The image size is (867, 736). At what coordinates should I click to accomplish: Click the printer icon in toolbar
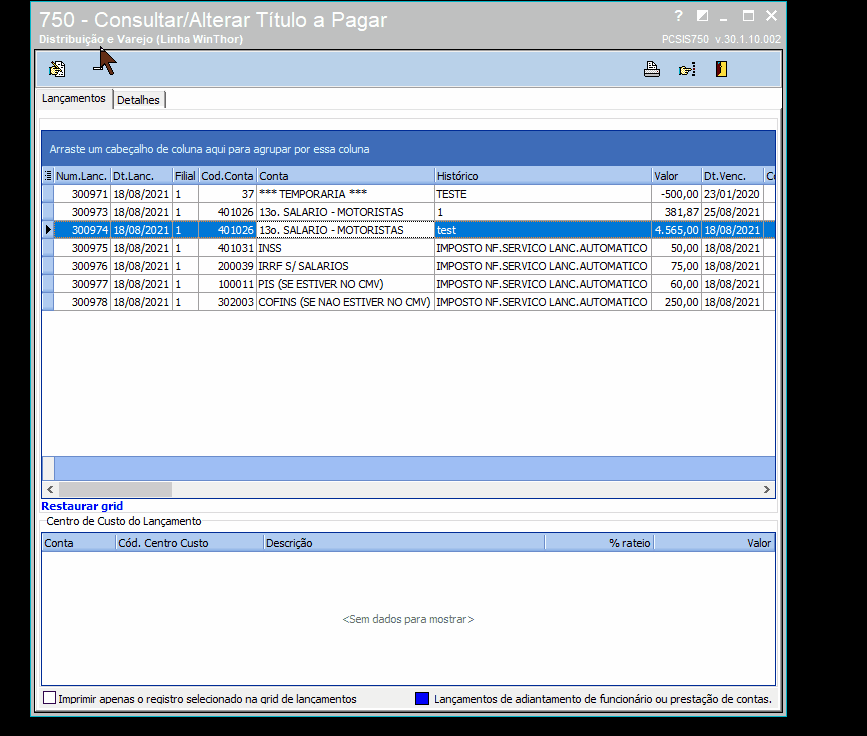[x=652, y=69]
